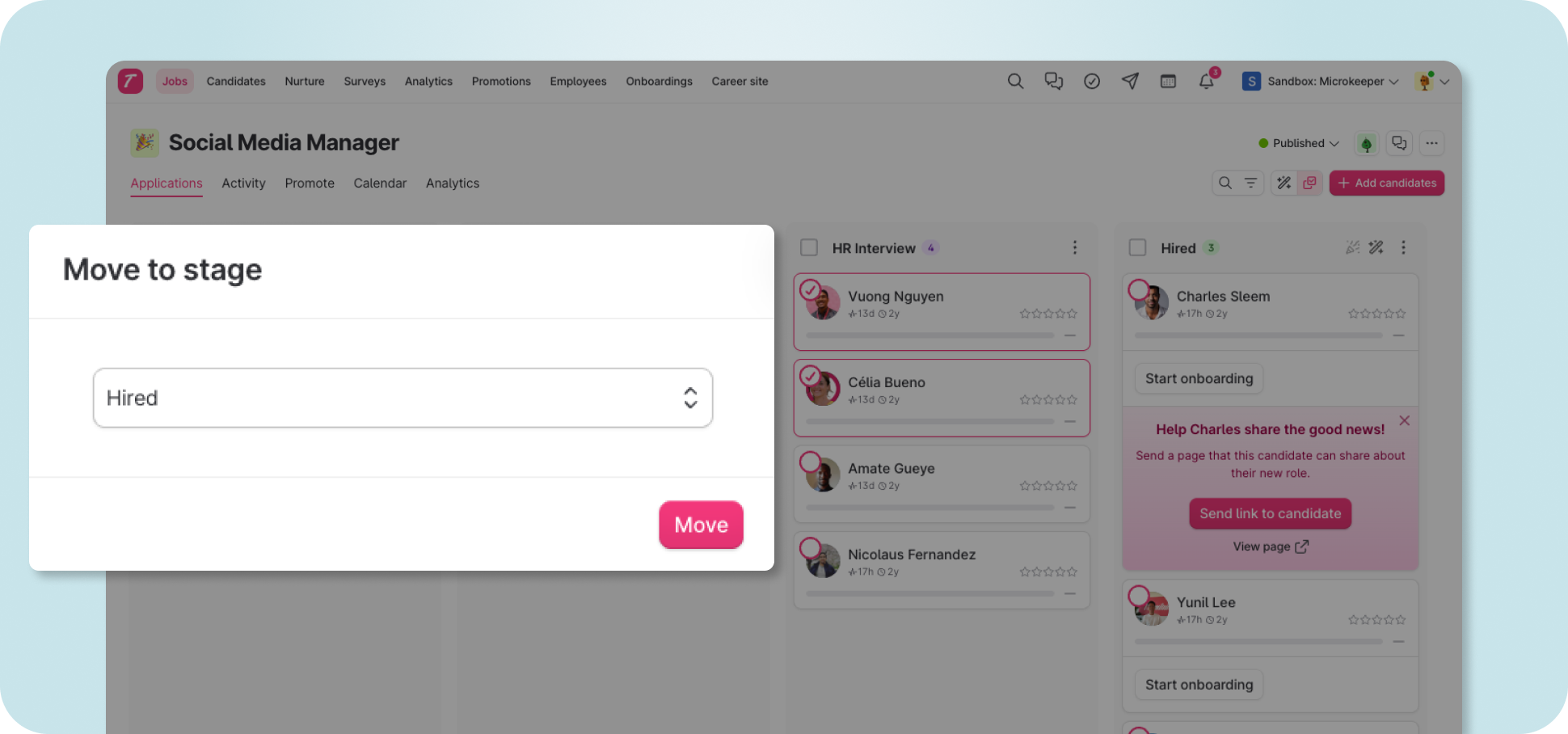Select Charles Sleem candidate
Screen dimensions: 1568x734
point(1138,289)
